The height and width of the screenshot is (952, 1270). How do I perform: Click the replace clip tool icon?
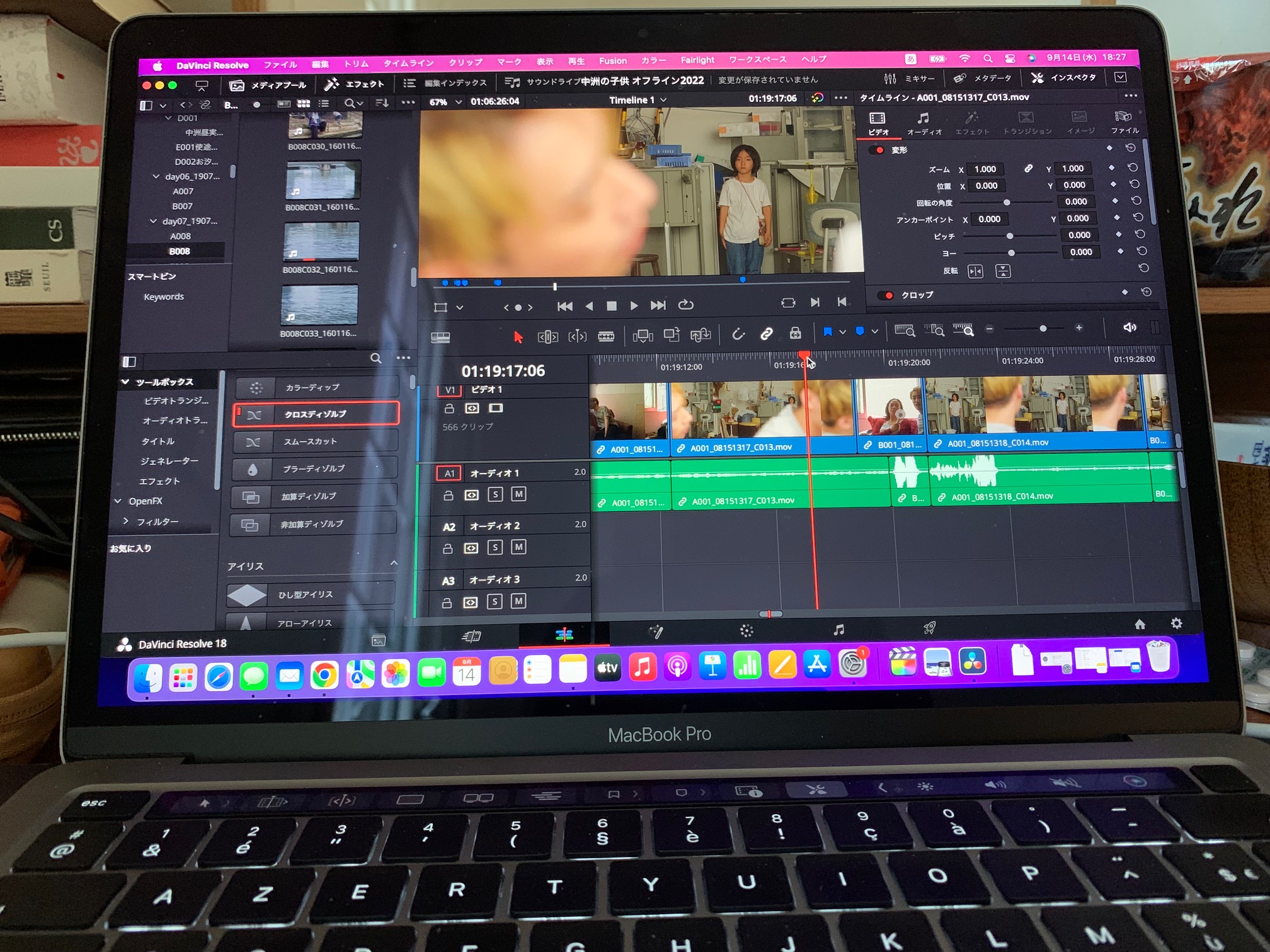point(701,335)
